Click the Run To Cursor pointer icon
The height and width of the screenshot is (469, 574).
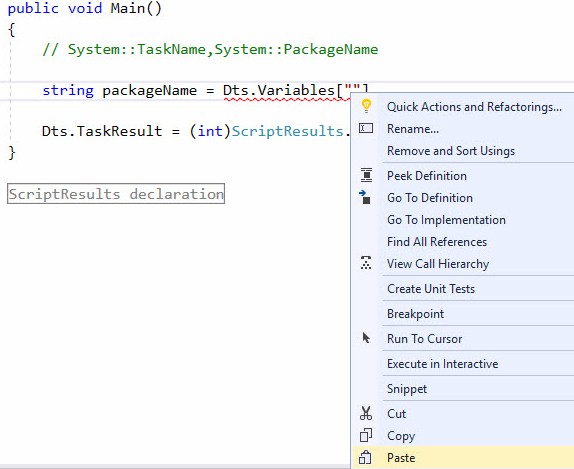tap(366, 338)
